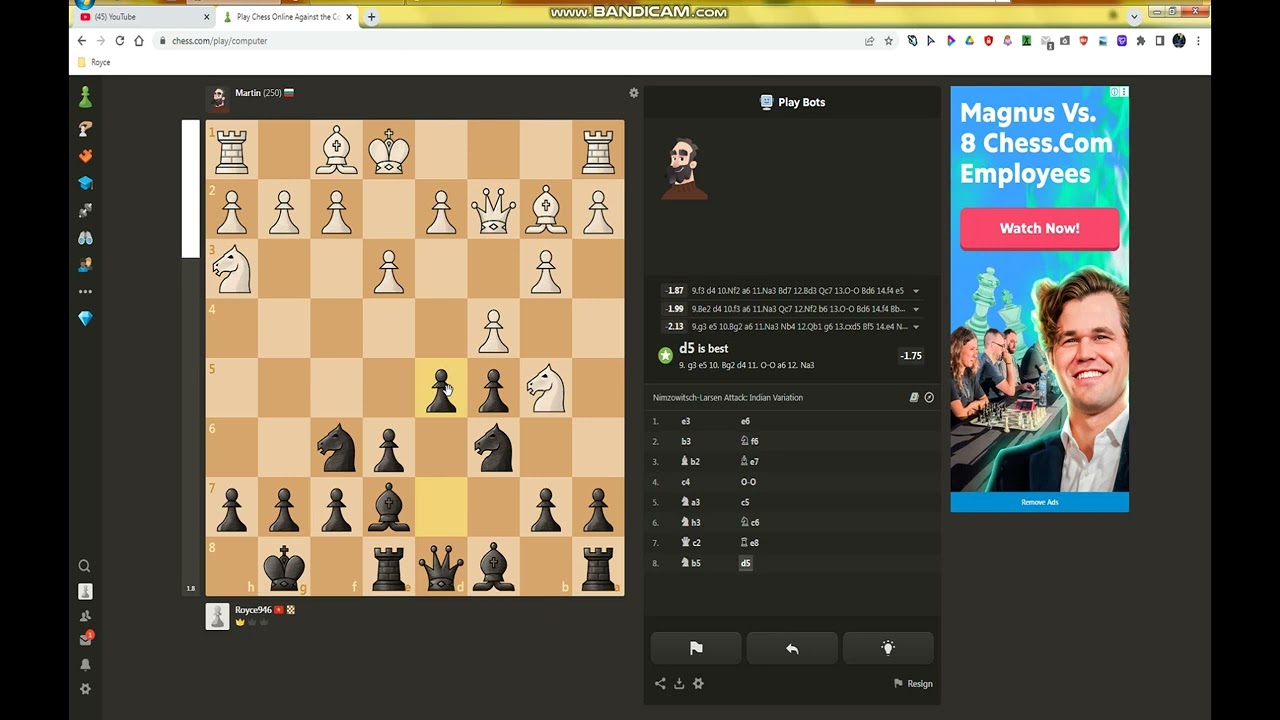Click the -1.75 evaluation score badge
Viewport: 1280px width, 720px height.
tap(910, 356)
